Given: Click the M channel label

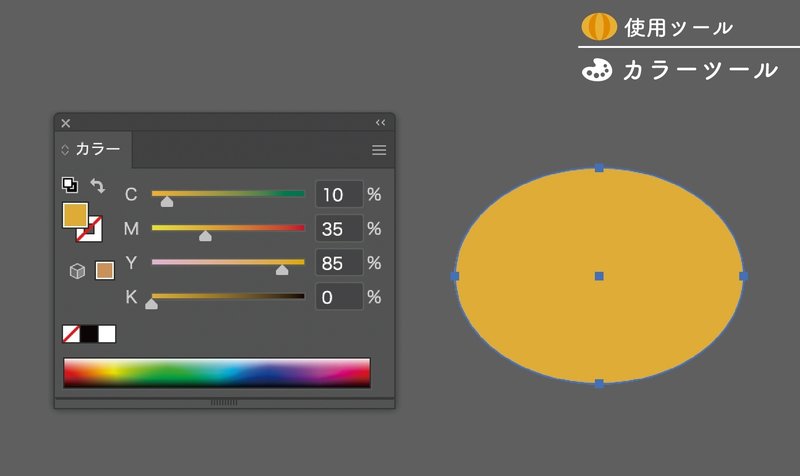Looking at the screenshot, I should (x=131, y=229).
